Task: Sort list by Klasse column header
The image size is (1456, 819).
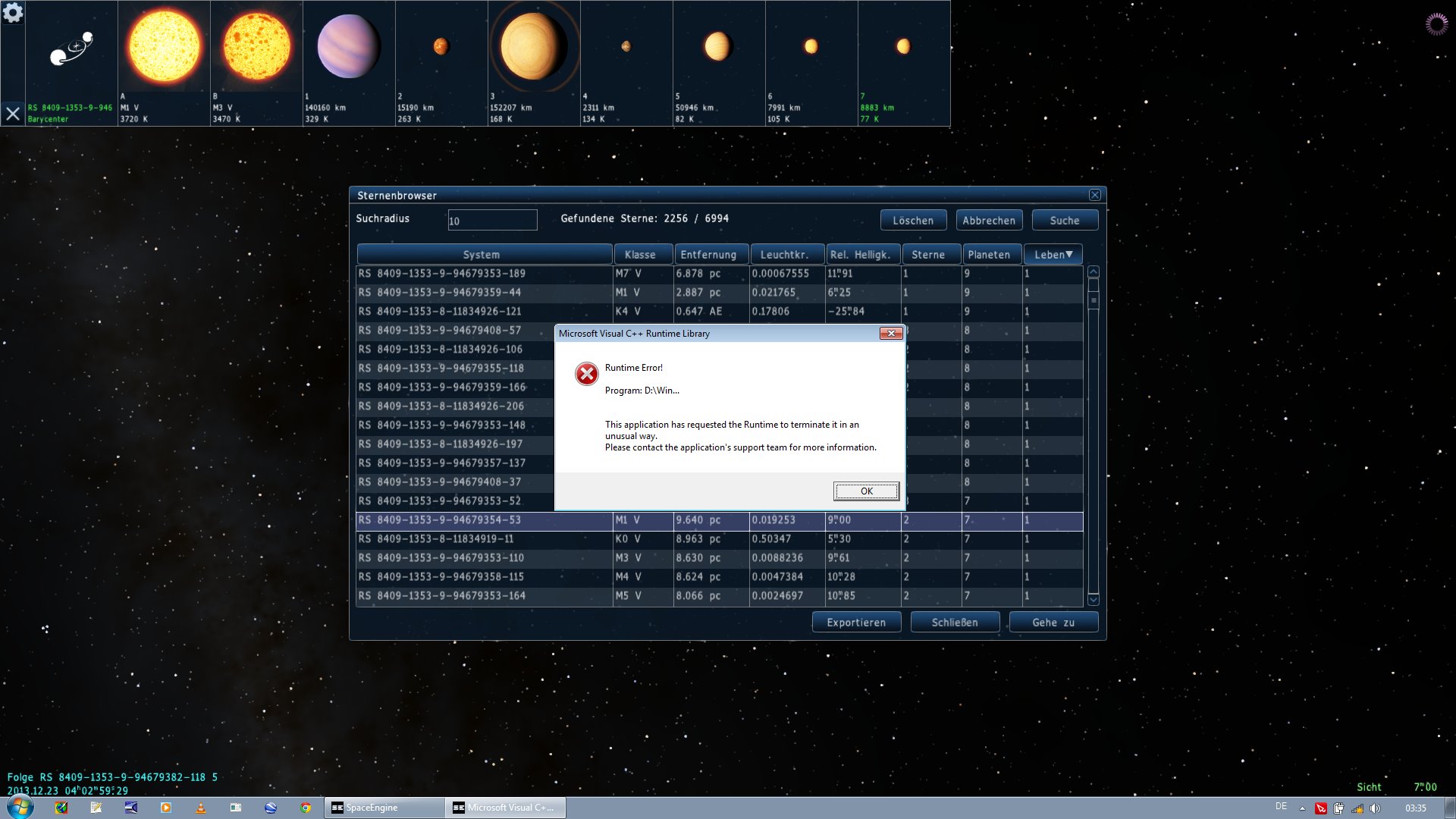Action: [x=640, y=255]
